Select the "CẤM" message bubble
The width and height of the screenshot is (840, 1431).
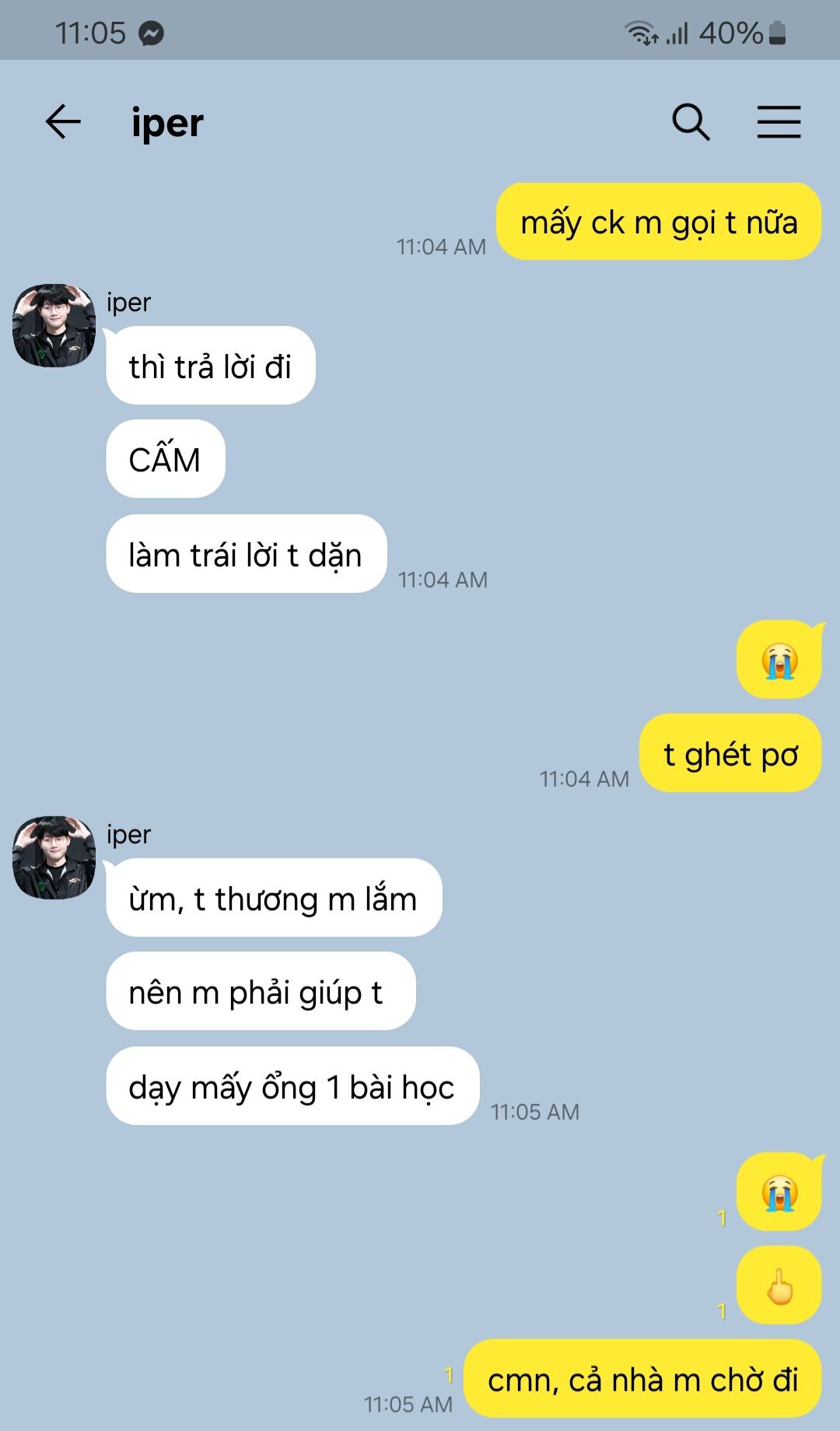(166, 459)
